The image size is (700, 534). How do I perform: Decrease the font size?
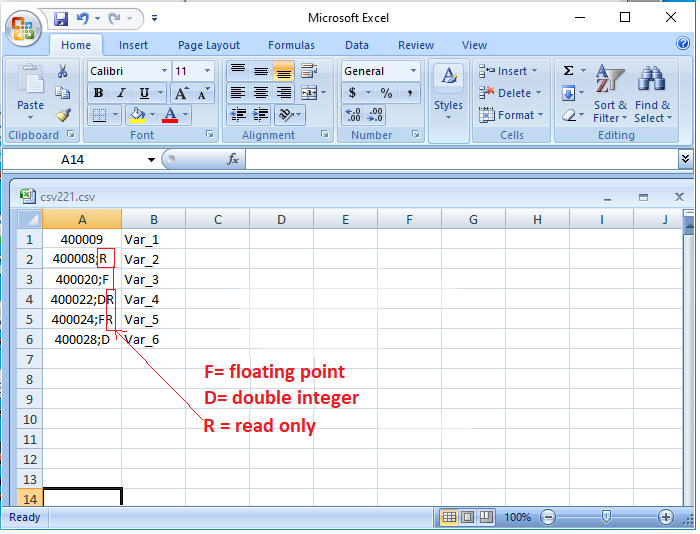pyautogui.click(x=202, y=93)
